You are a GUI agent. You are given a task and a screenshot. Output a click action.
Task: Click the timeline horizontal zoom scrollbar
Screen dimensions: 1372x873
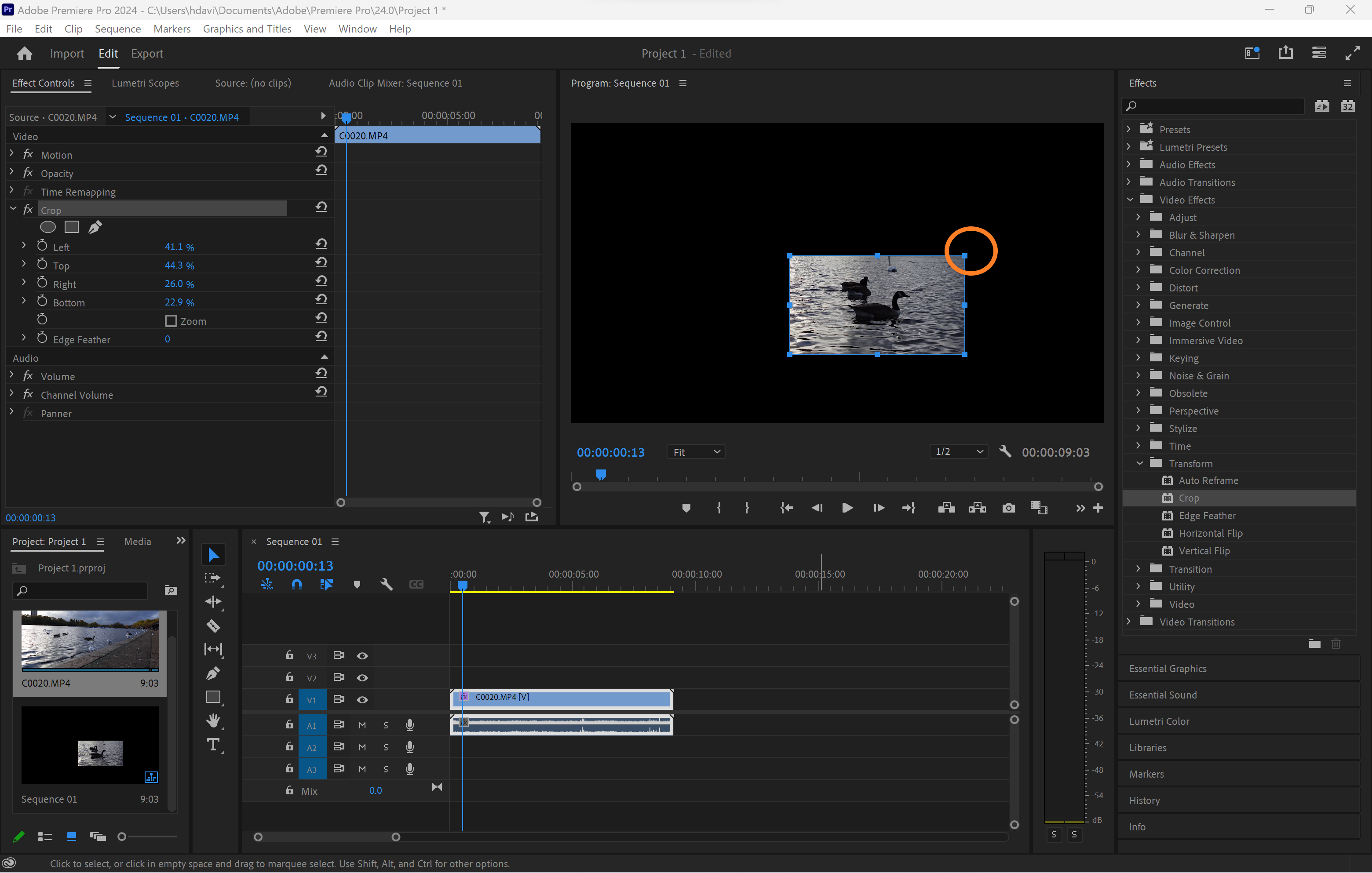327,837
